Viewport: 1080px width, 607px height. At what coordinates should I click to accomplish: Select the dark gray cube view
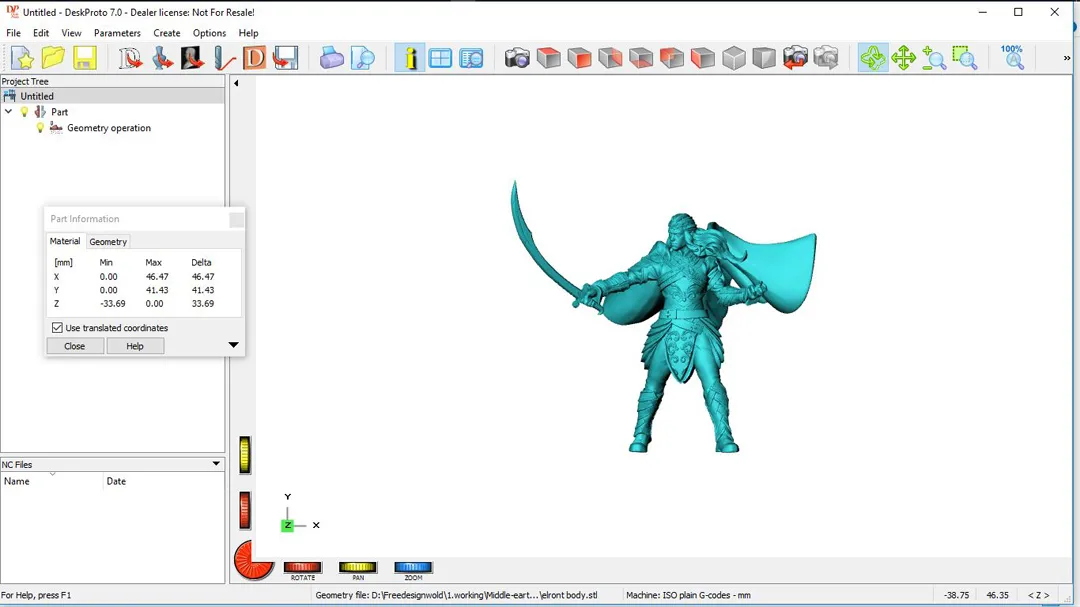[764, 58]
